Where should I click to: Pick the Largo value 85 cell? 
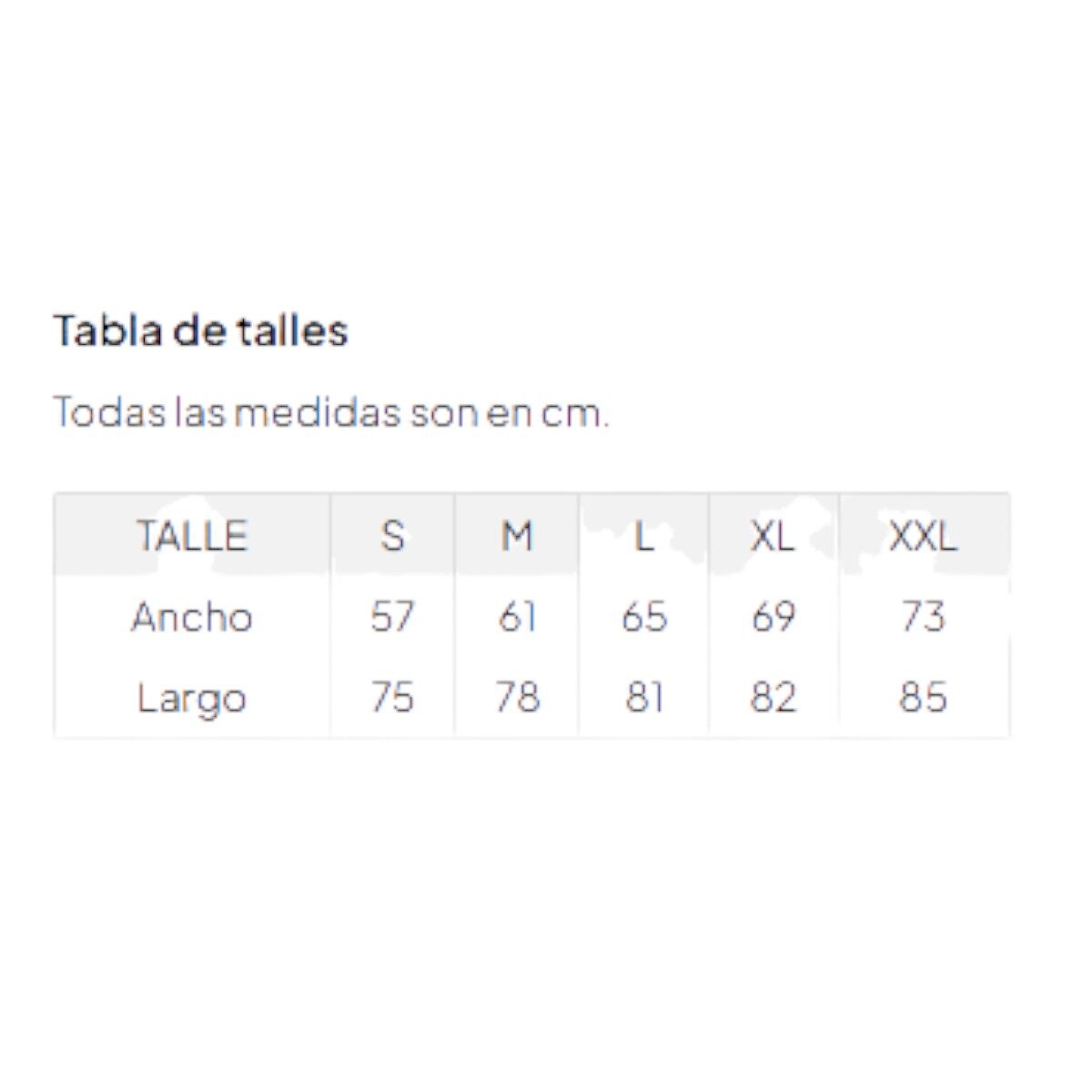pyautogui.click(x=923, y=698)
